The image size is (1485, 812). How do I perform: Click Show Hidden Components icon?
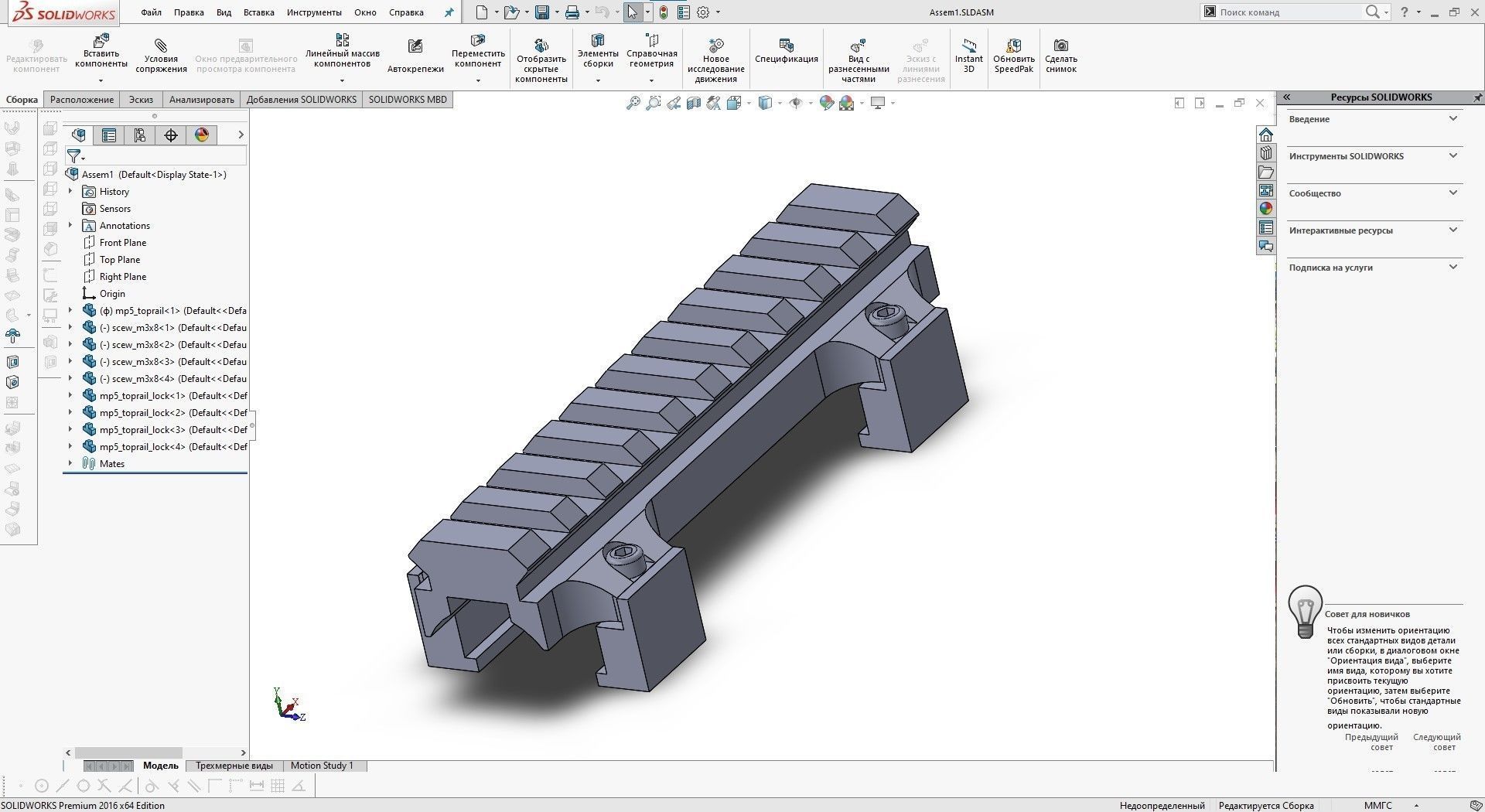(541, 45)
